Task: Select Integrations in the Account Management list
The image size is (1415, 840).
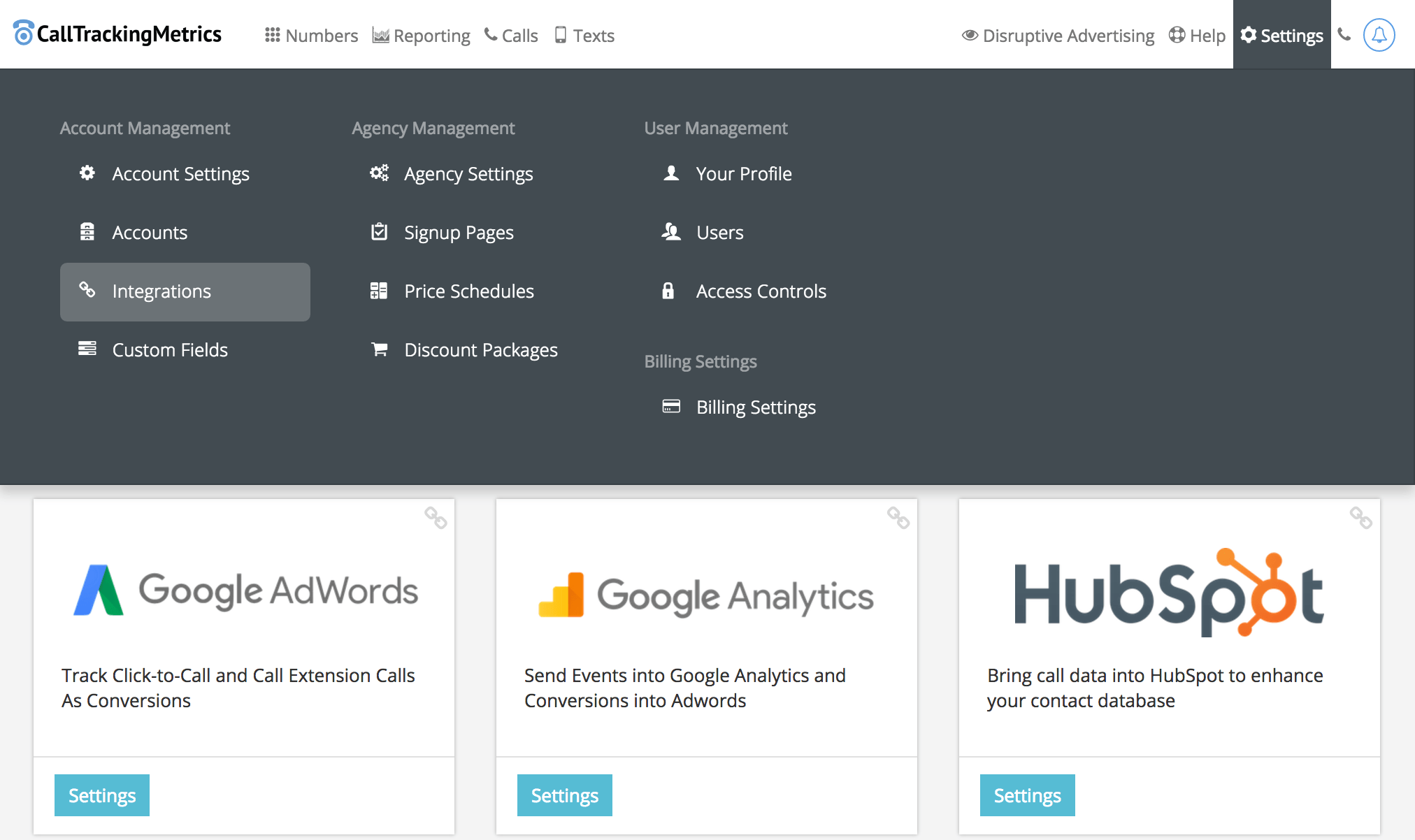Action: tap(185, 292)
